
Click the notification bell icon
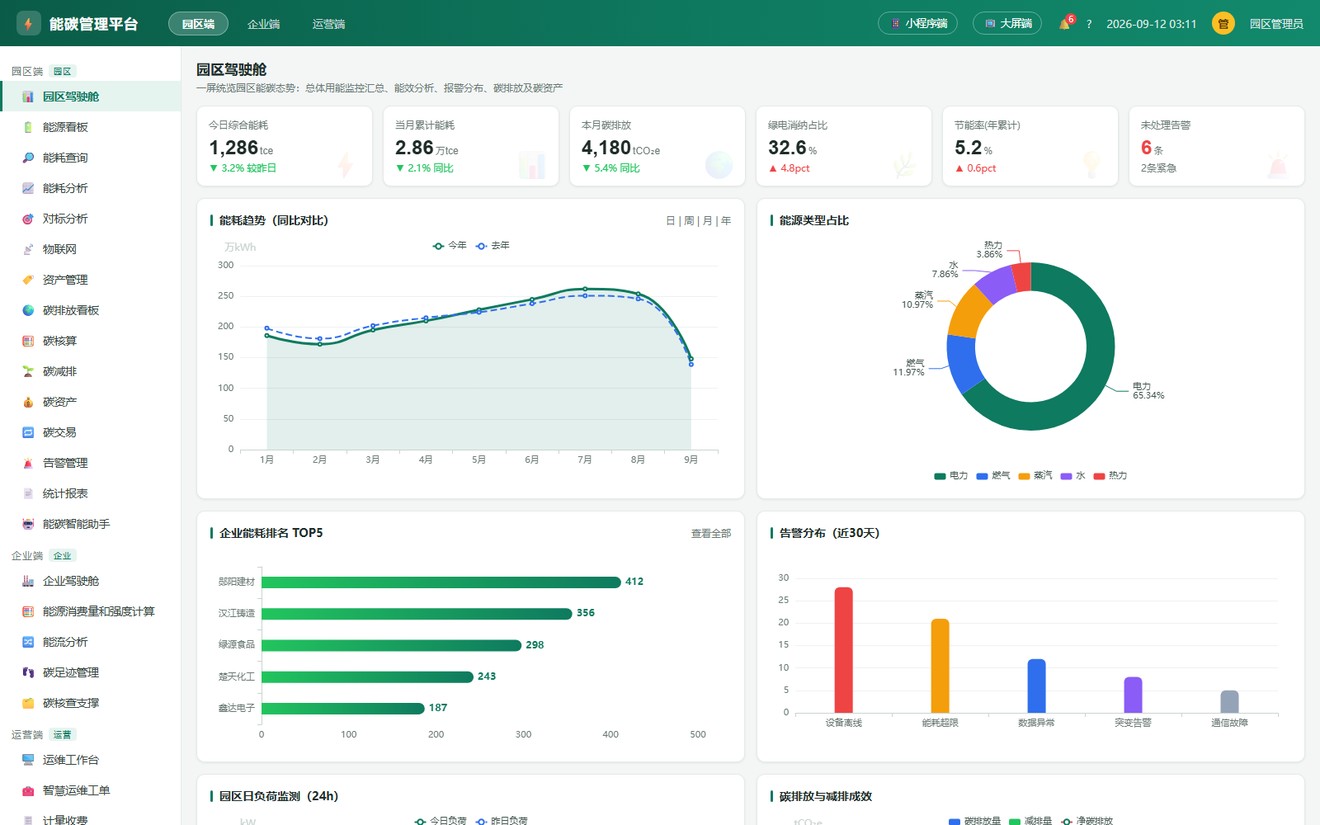point(1064,24)
